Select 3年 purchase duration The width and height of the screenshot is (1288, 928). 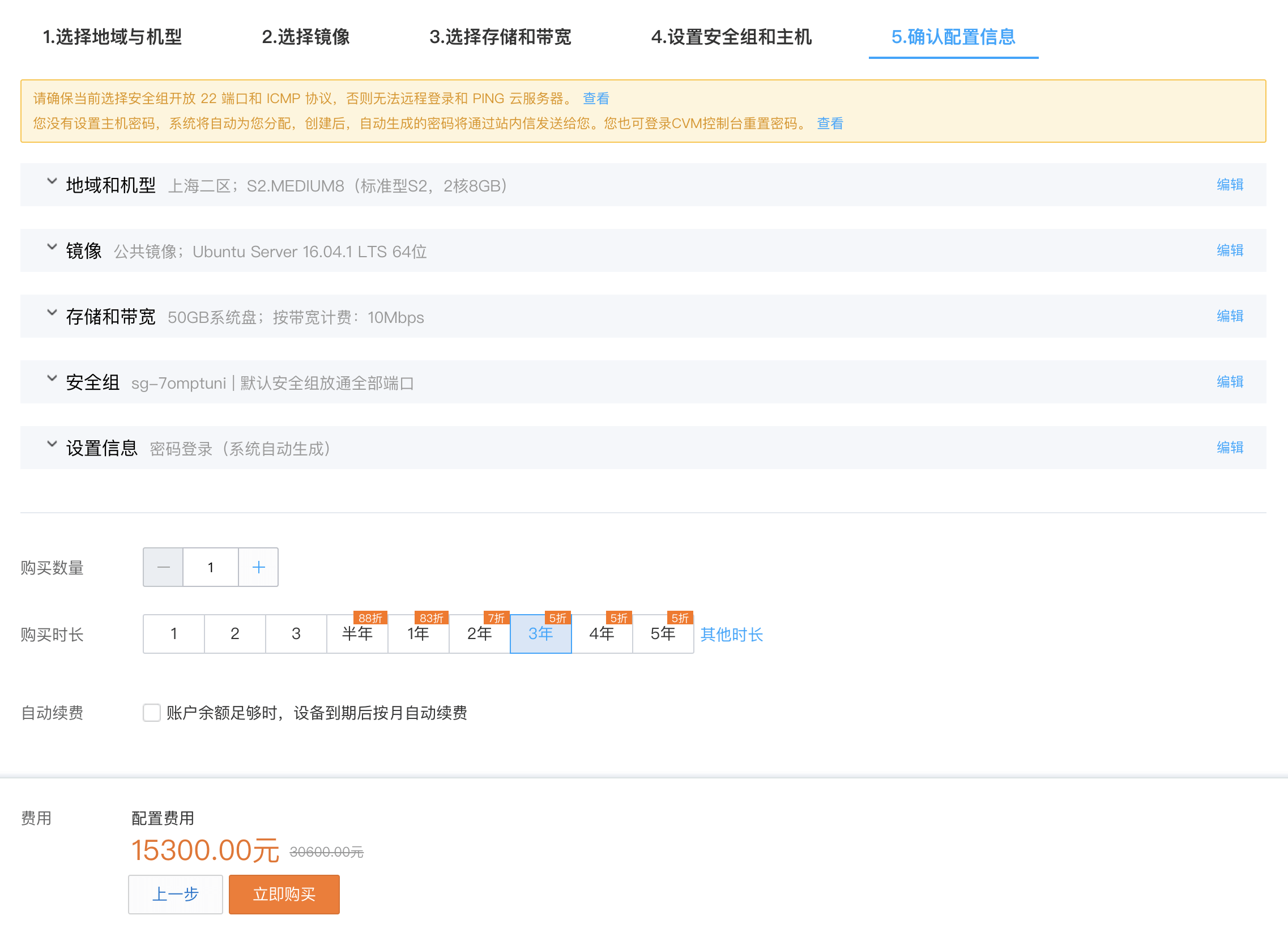[x=541, y=634]
